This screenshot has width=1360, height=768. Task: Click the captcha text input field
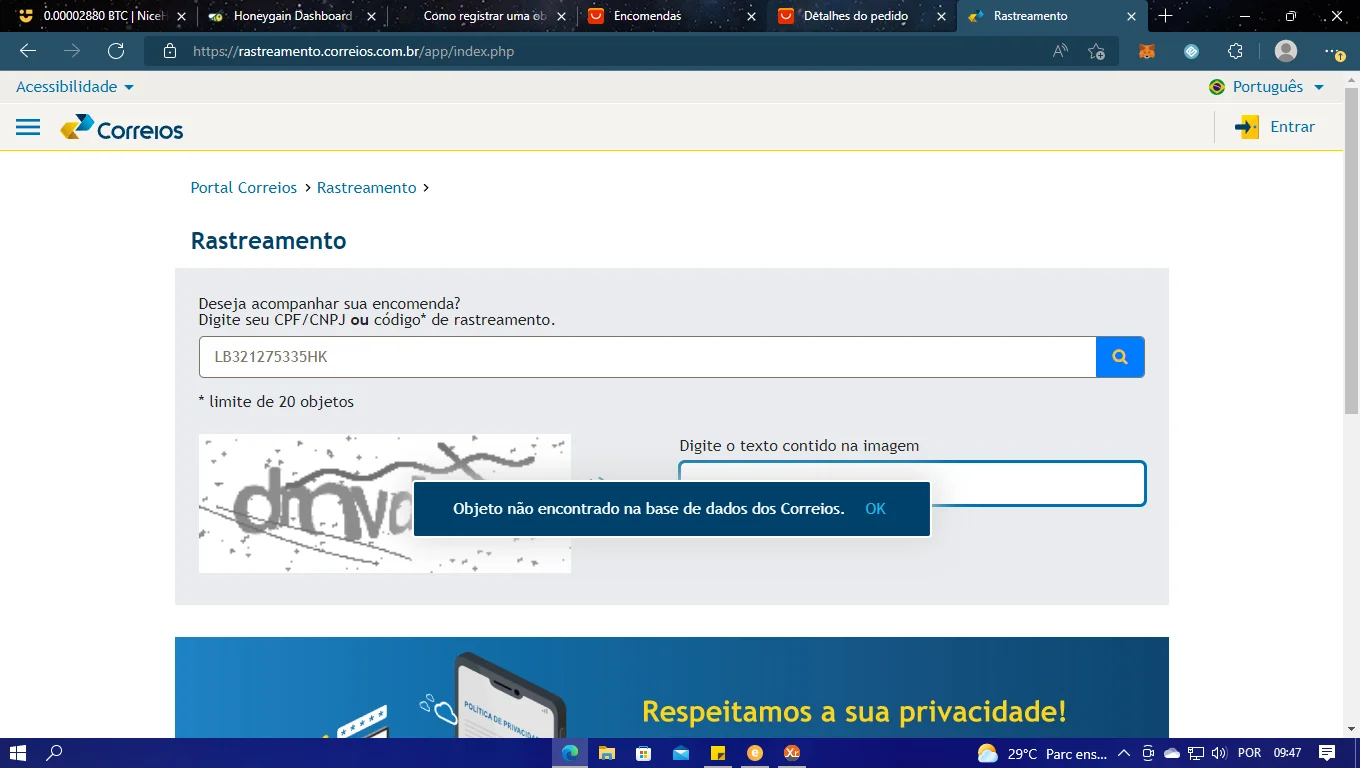point(912,484)
